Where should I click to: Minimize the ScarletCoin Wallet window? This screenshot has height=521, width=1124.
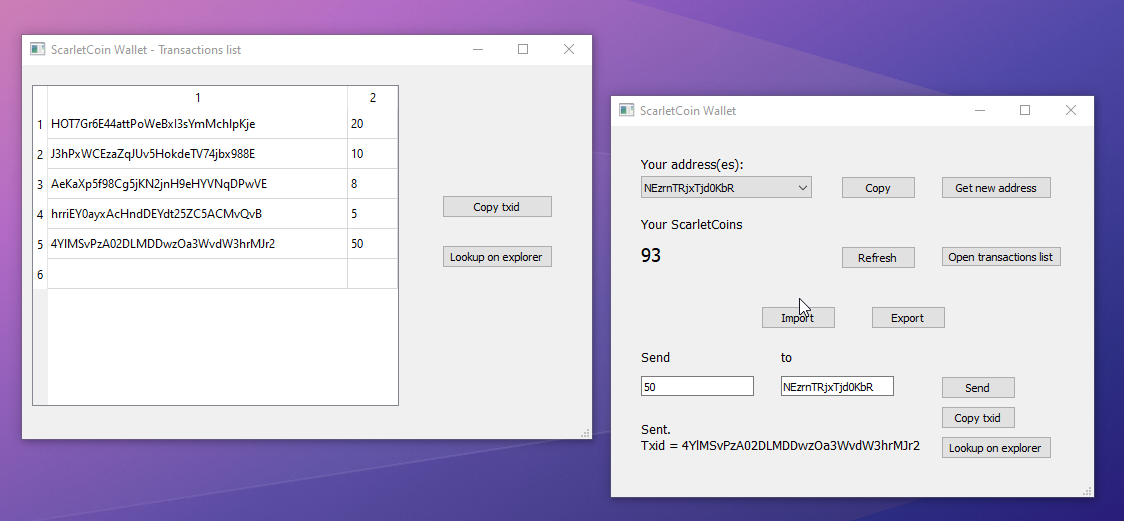pos(979,110)
